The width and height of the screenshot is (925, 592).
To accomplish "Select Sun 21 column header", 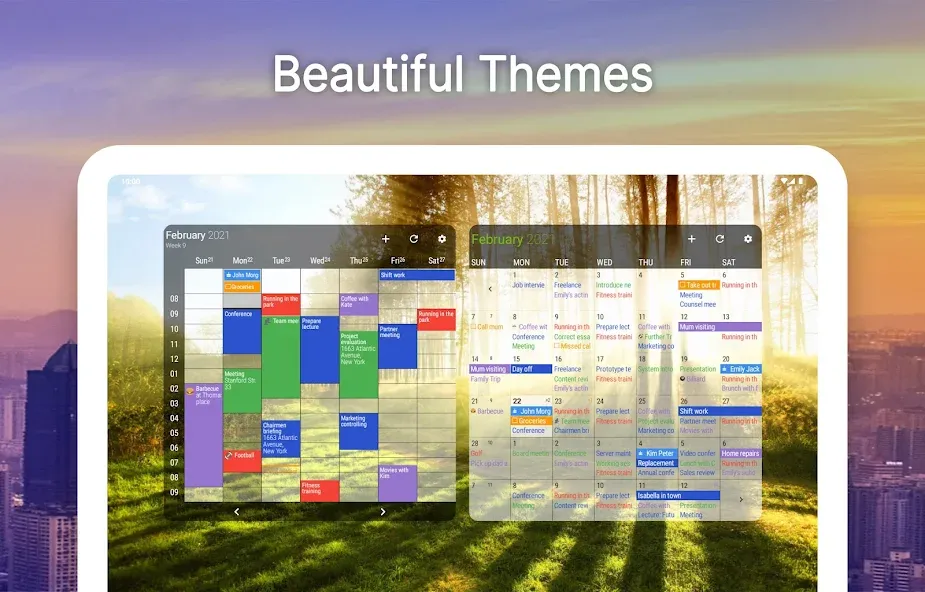I will 204,260.
